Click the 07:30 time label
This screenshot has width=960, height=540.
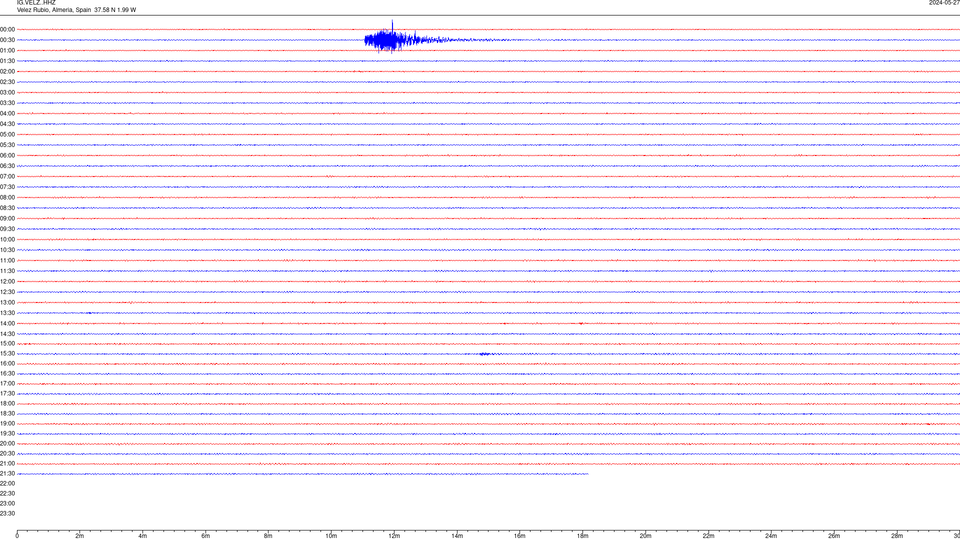coord(7,187)
